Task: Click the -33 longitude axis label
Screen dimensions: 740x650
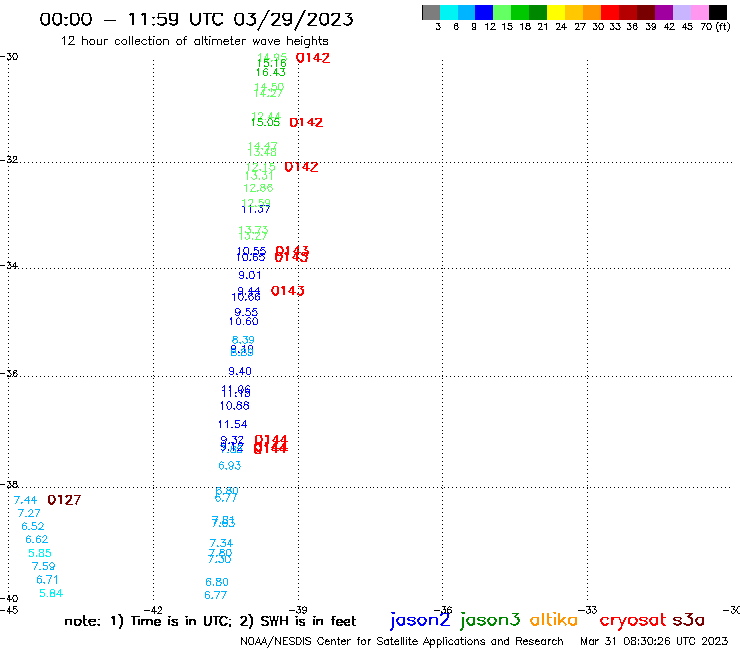Action: (588, 610)
